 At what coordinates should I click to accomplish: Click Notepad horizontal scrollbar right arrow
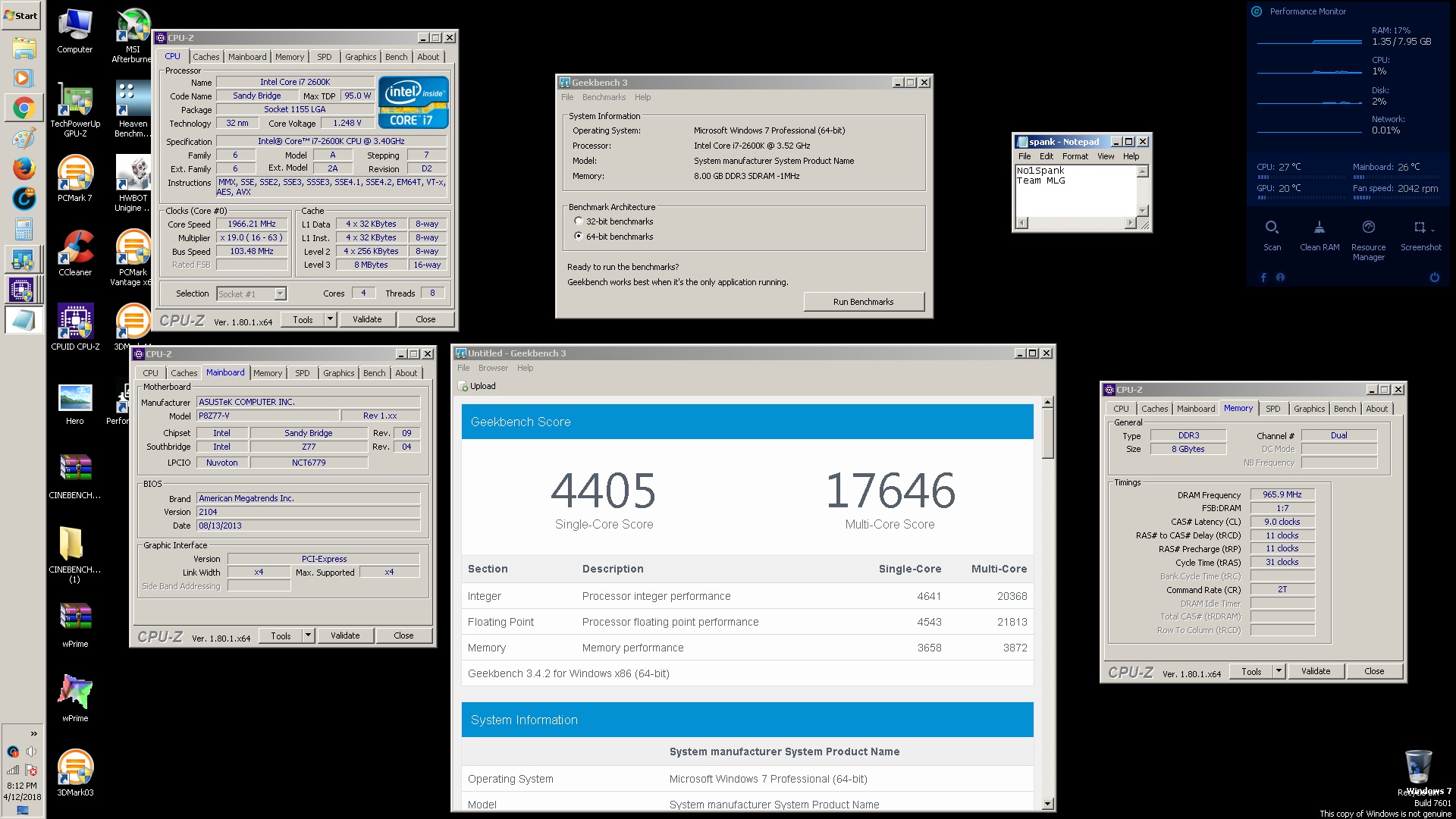point(1131,223)
